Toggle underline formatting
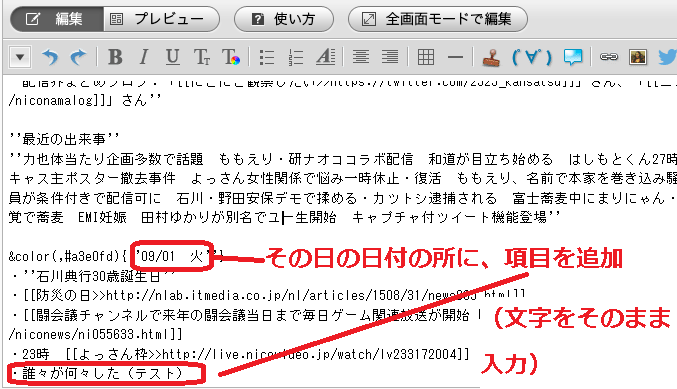The height and width of the screenshot is (389, 677). [172, 57]
